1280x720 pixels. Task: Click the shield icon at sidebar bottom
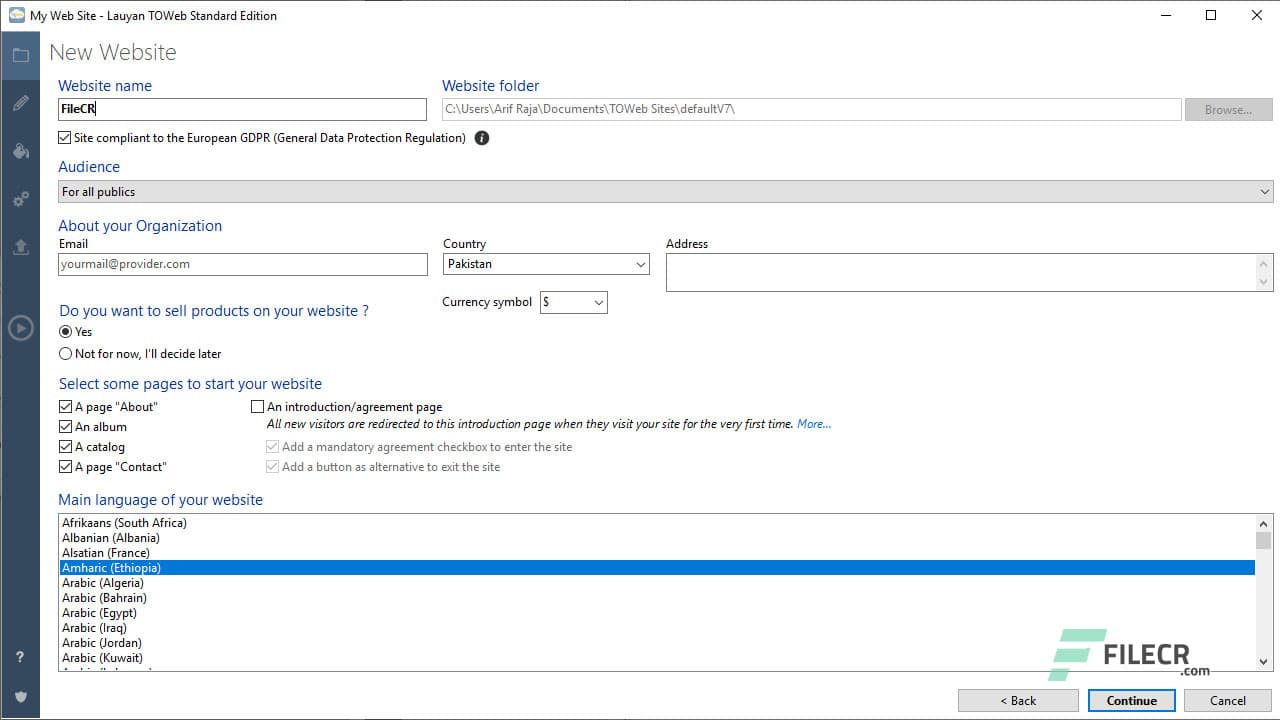[x=20, y=697]
